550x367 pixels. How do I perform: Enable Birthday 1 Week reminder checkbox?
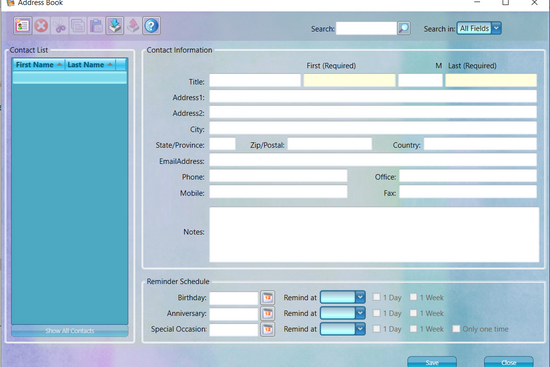(414, 297)
